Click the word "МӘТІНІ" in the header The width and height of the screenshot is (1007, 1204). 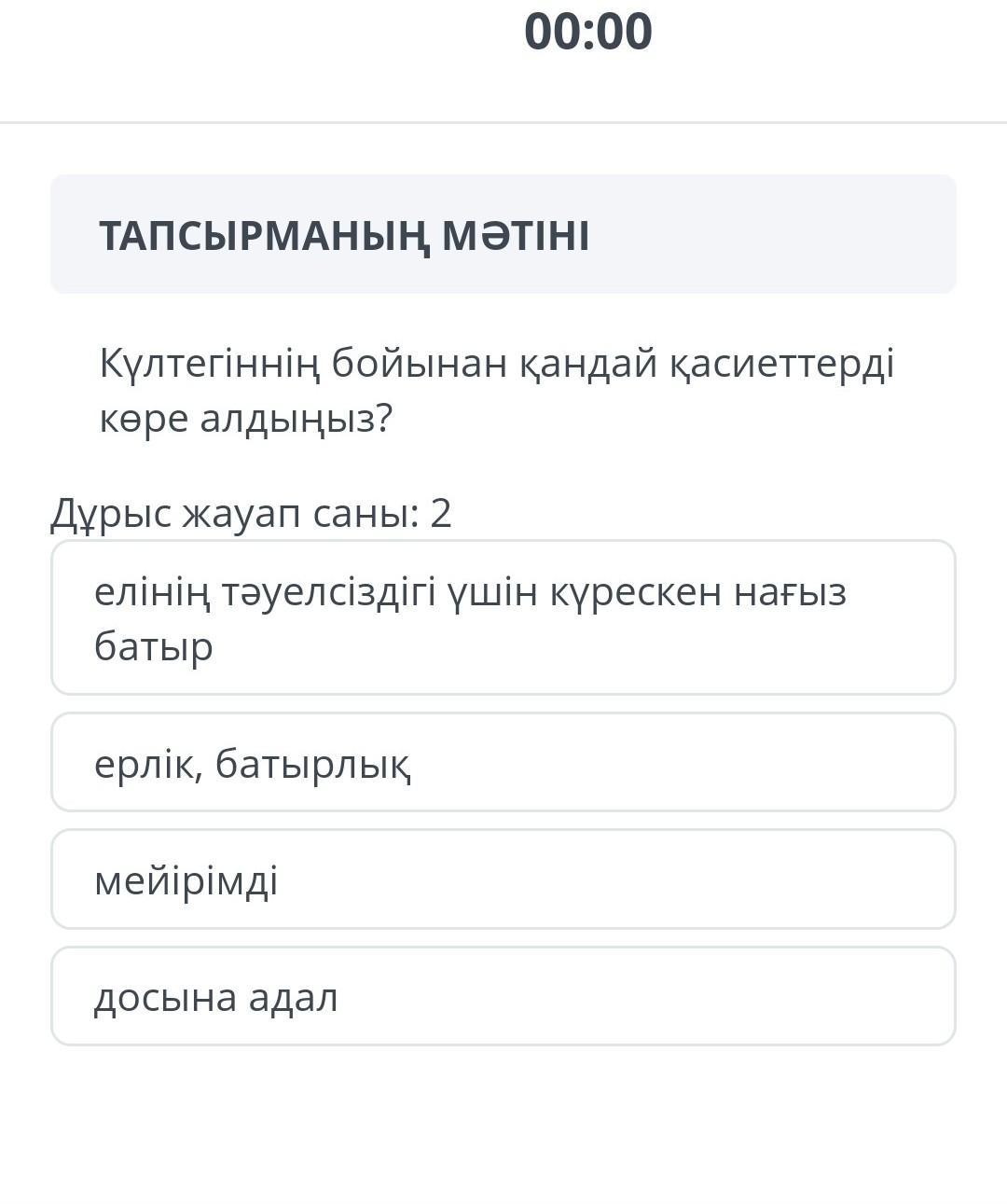515,236
